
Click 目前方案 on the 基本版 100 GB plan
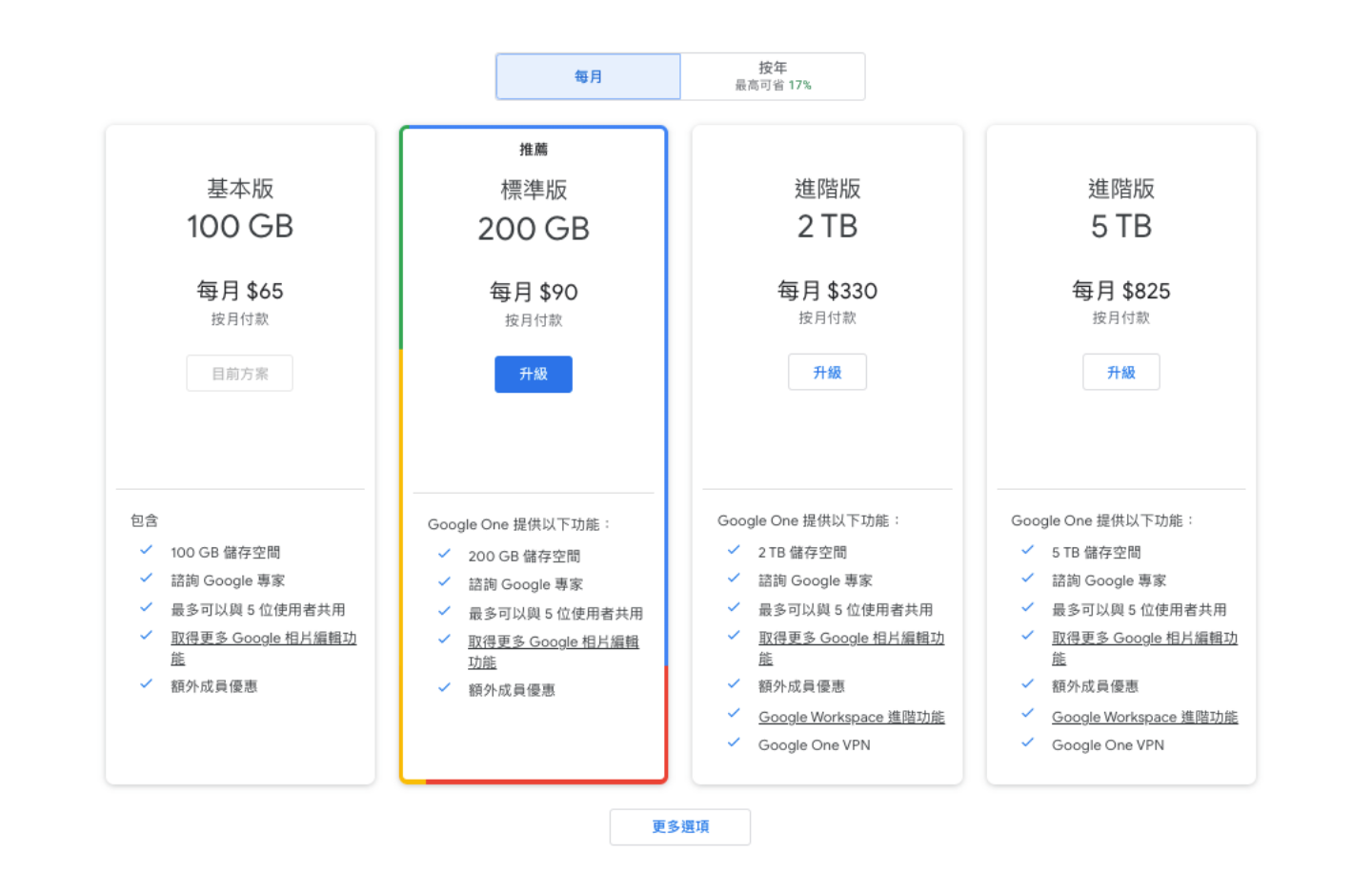click(239, 373)
